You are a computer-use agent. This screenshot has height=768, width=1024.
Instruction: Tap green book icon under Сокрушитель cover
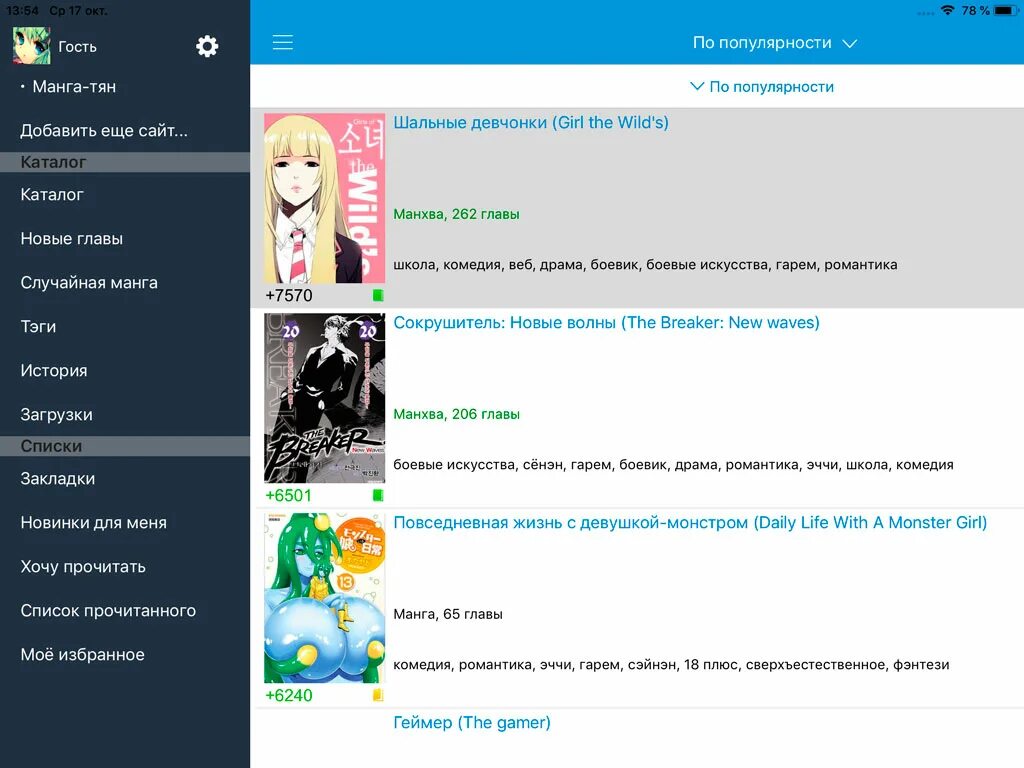tap(377, 495)
